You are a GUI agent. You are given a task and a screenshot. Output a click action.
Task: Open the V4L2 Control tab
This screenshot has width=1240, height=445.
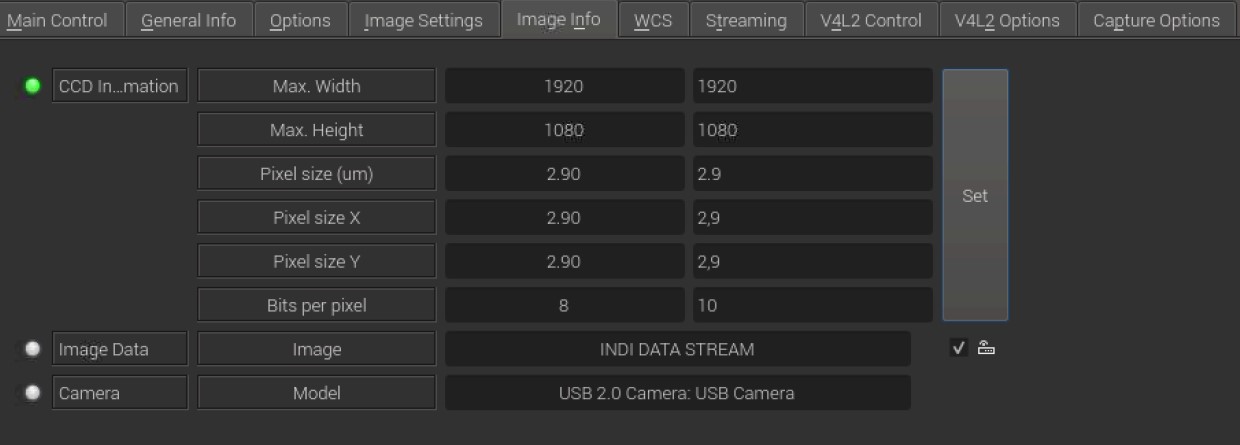[x=871, y=20]
